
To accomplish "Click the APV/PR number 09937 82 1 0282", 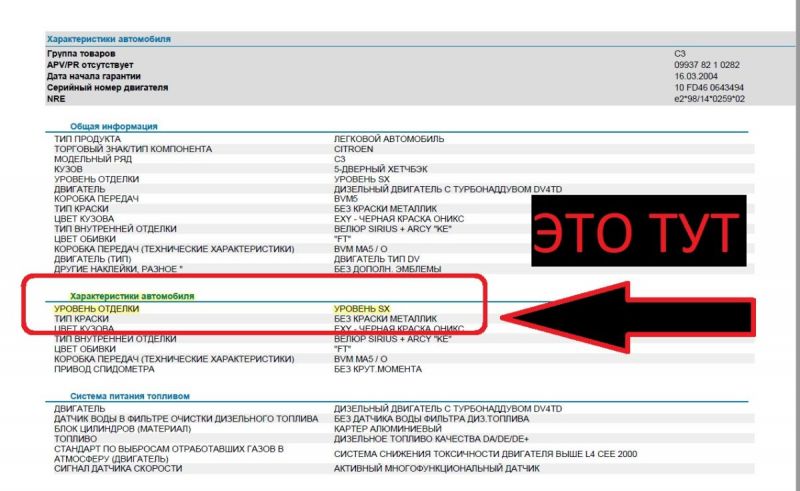I will pos(708,63).
